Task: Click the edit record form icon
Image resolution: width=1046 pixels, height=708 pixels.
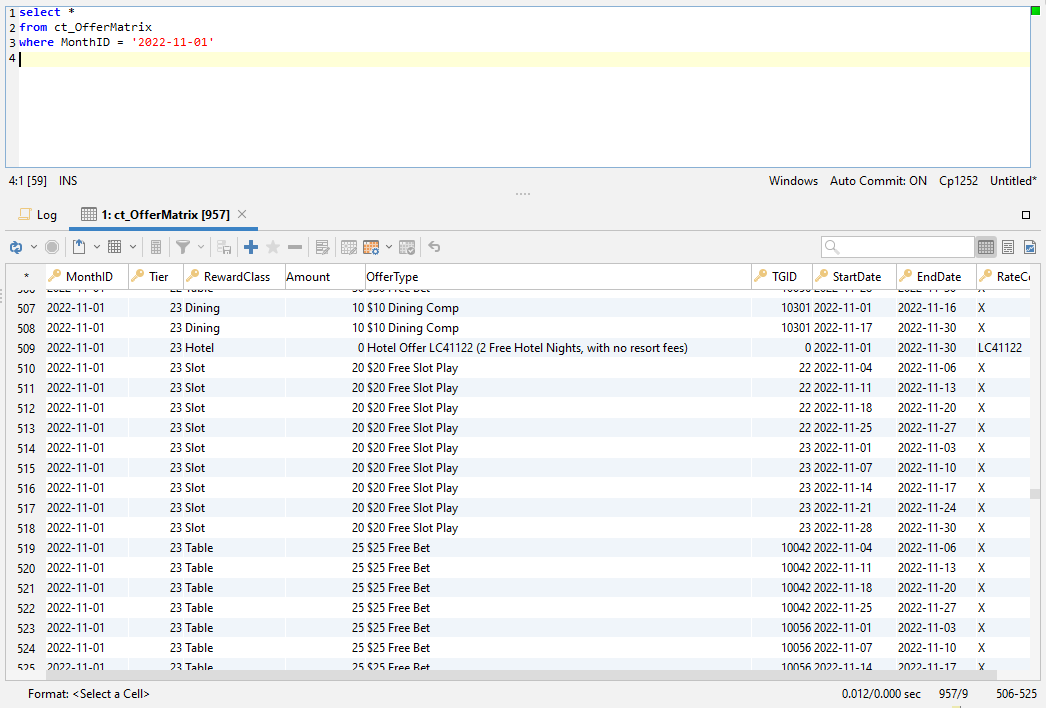Action: [x=322, y=247]
